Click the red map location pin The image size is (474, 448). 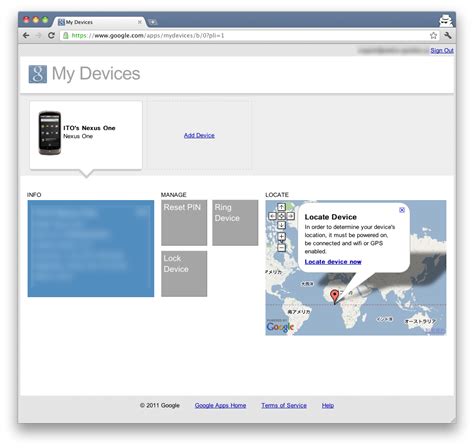point(334,296)
